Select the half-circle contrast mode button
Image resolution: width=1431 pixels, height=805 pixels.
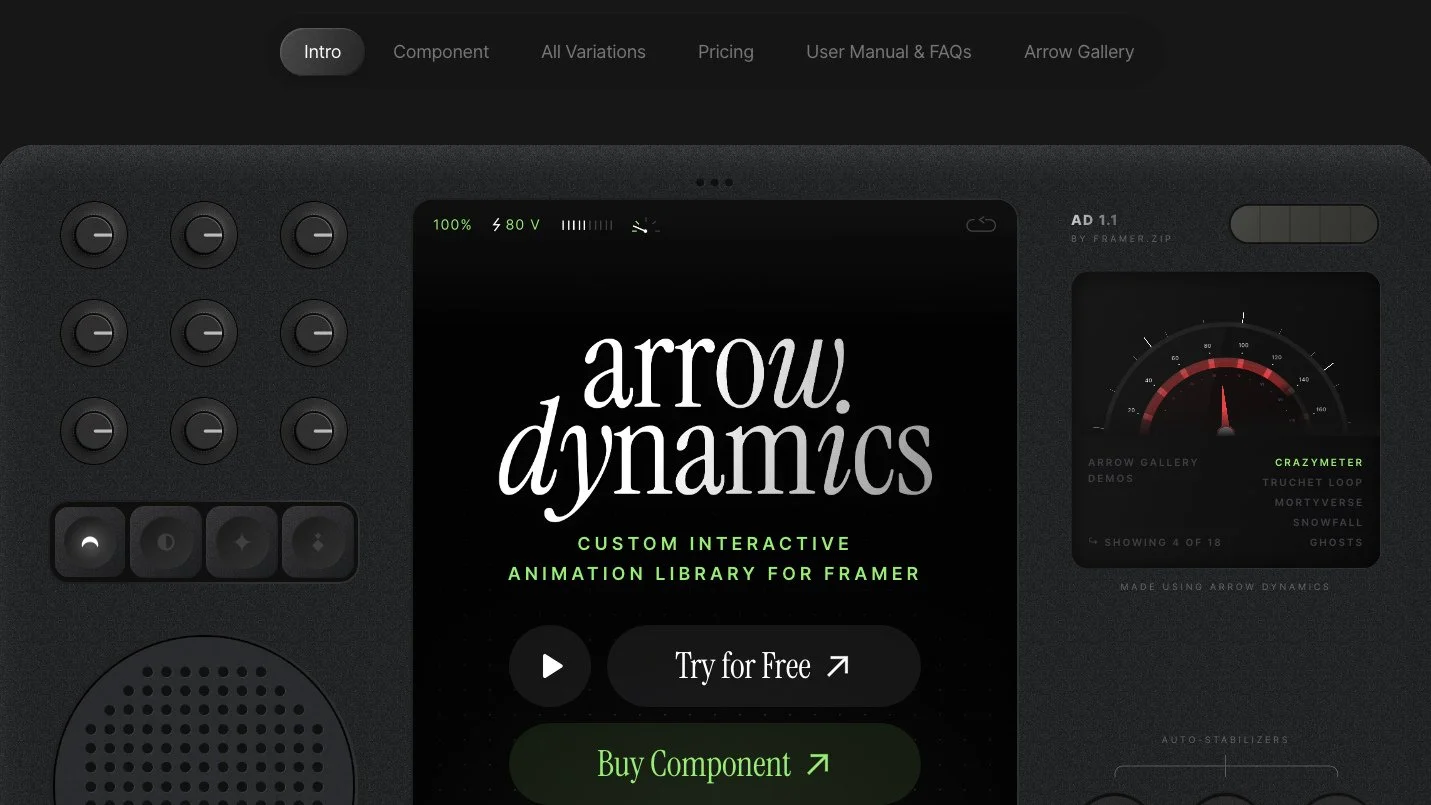tap(166, 542)
